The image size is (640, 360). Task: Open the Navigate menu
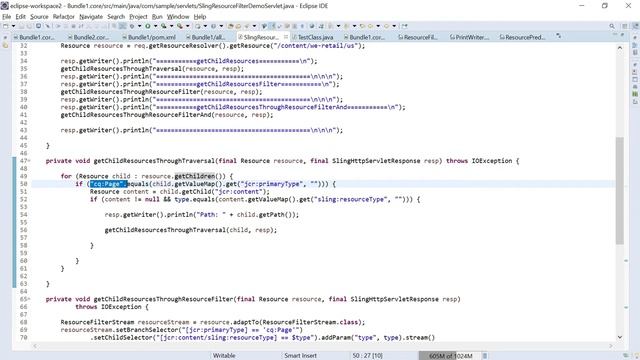click(91, 17)
